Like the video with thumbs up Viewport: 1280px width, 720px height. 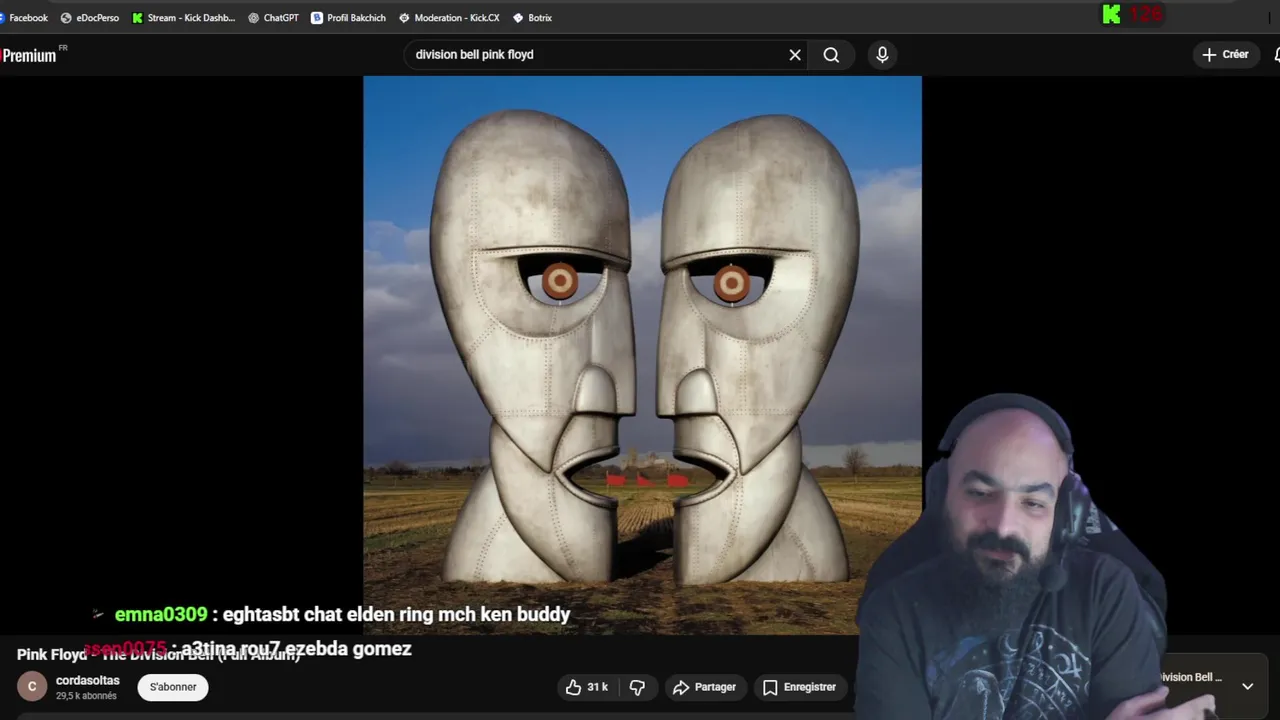point(587,687)
